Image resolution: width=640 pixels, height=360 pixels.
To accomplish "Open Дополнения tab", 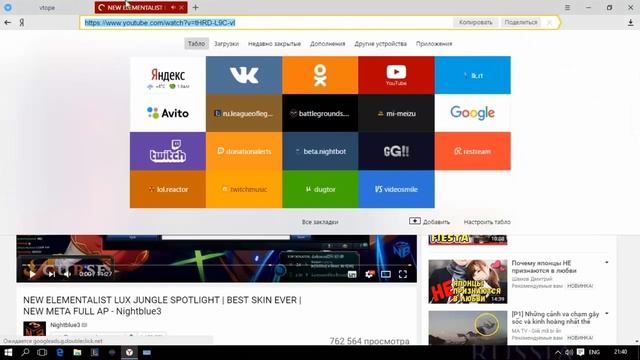I will [x=327, y=44].
